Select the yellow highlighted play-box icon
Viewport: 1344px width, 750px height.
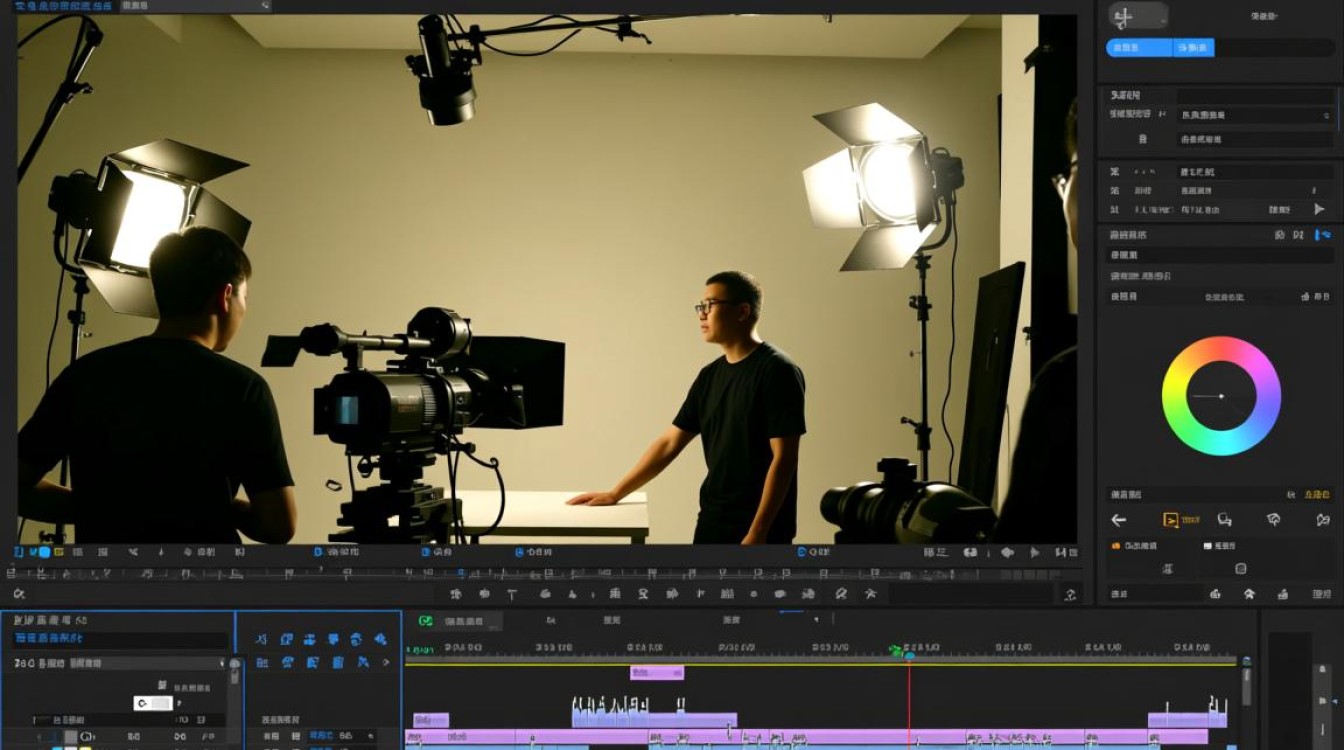click(1170, 520)
